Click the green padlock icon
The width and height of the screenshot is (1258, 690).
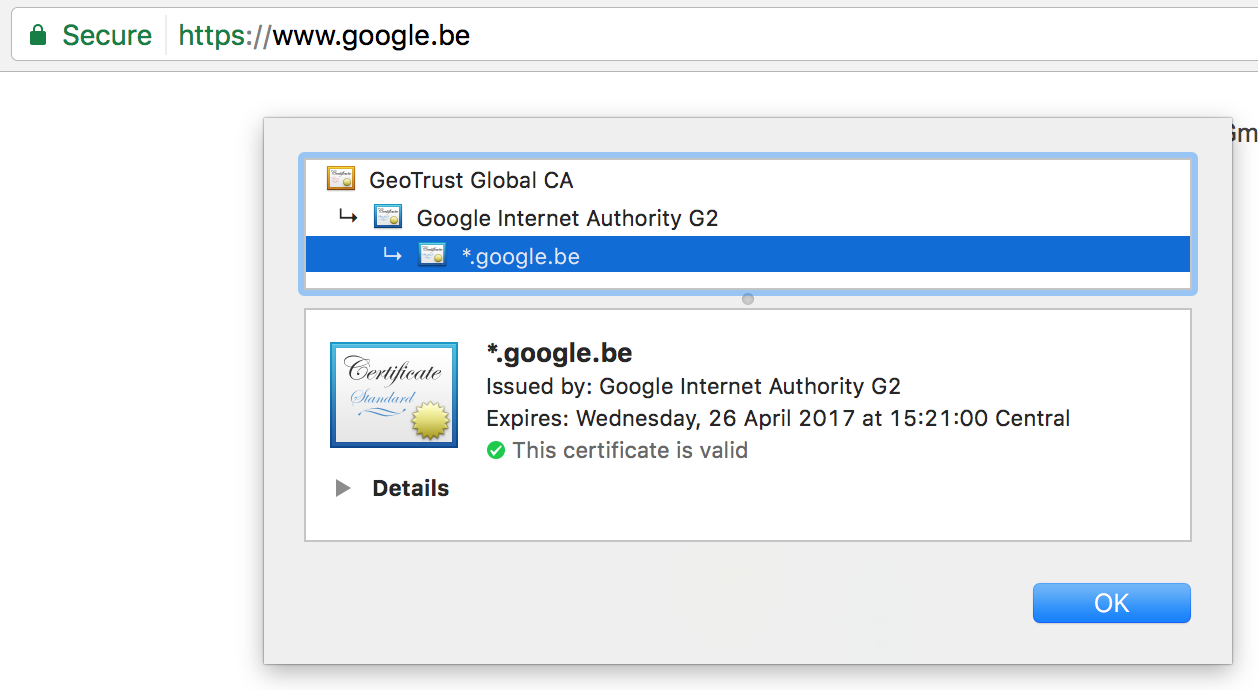(38, 36)
